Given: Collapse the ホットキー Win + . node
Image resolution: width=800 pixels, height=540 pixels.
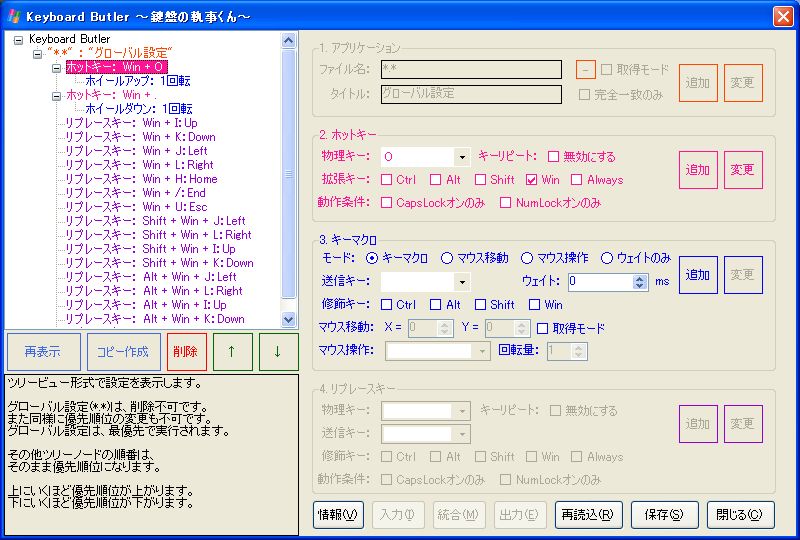Looking at the screenshot, I should [57, 95].
